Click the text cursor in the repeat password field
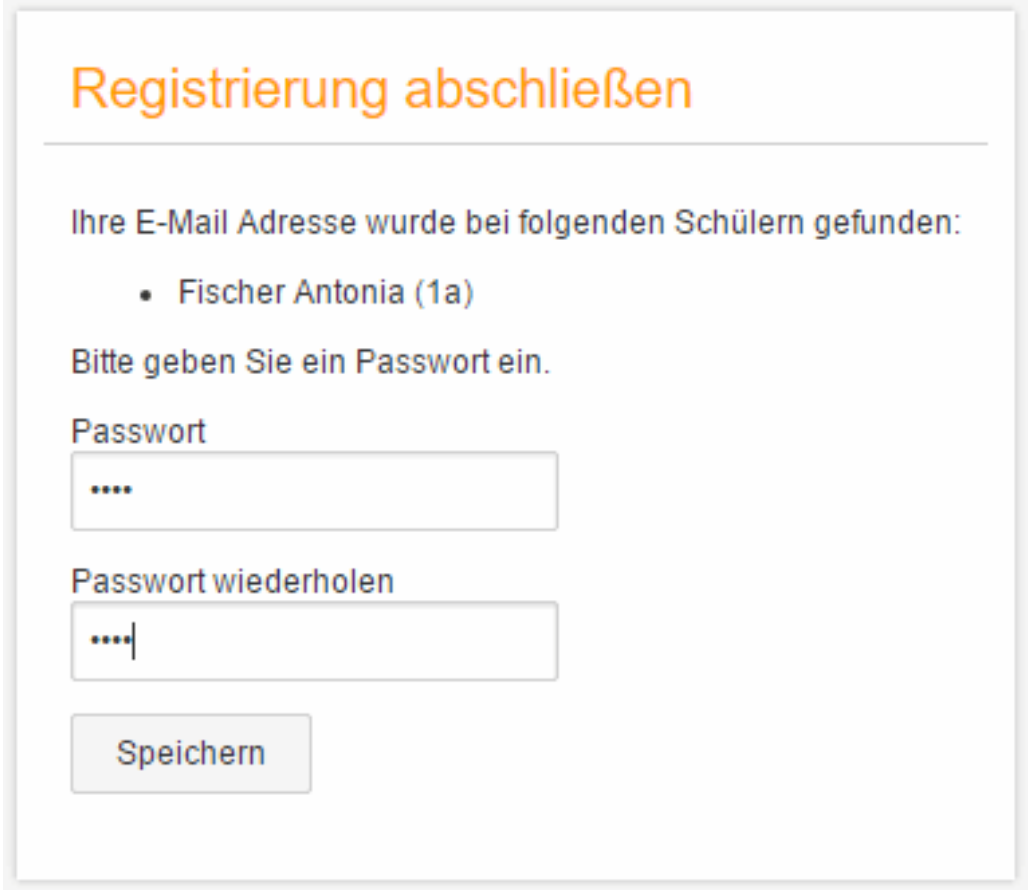Screen dimensions: 1034x890 134,641
